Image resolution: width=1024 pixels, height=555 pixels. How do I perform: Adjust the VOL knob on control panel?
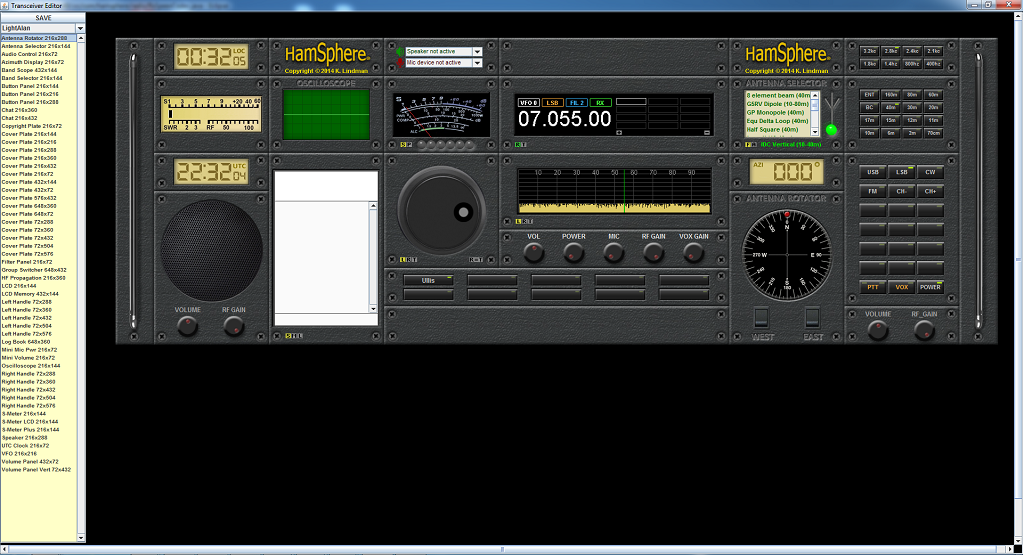(x=534, y=253)
